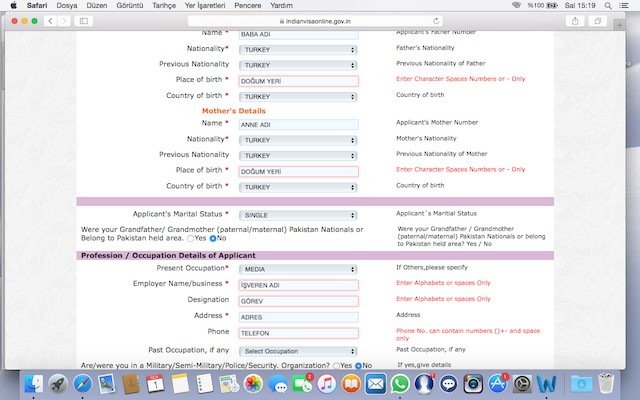Open the Yardım menu
Image resolution: width=640 pixels, height=400 pixels.
pos(281,5)
